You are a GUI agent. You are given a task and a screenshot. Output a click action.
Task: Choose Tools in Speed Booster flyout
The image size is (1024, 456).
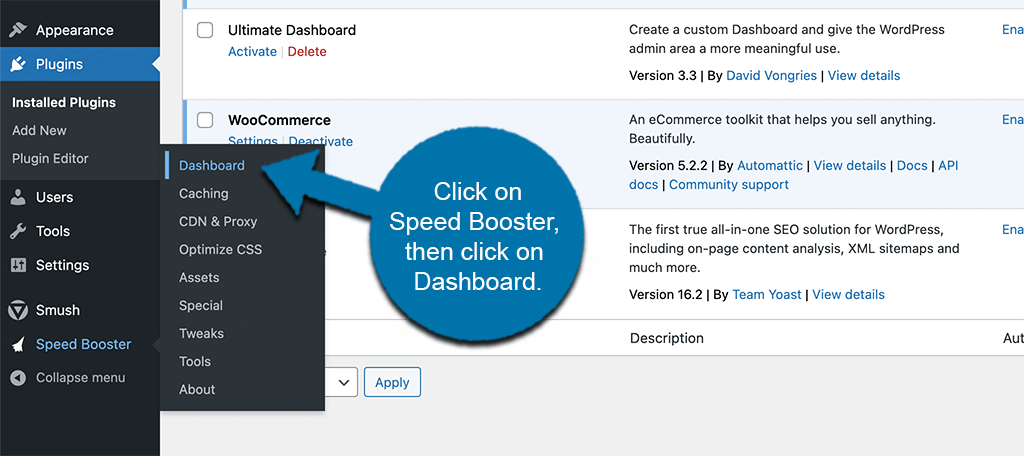click(x=195, y=361)
